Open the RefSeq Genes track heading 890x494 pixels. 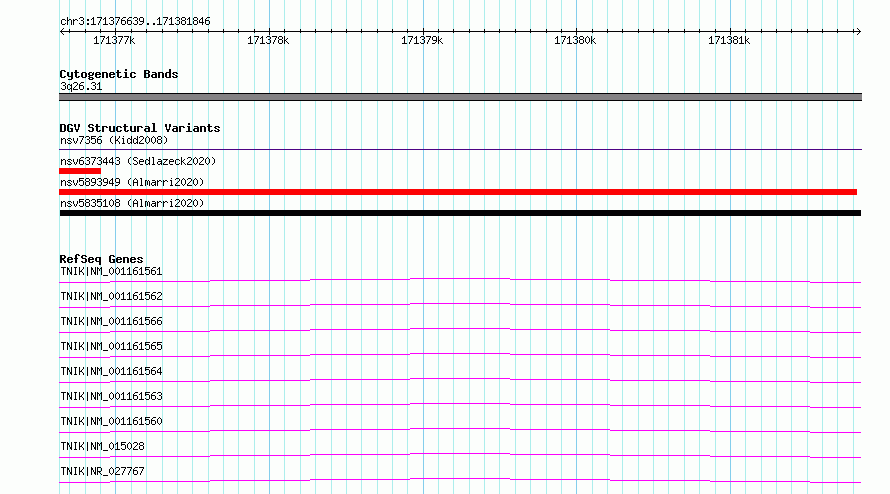click(101, 259)
